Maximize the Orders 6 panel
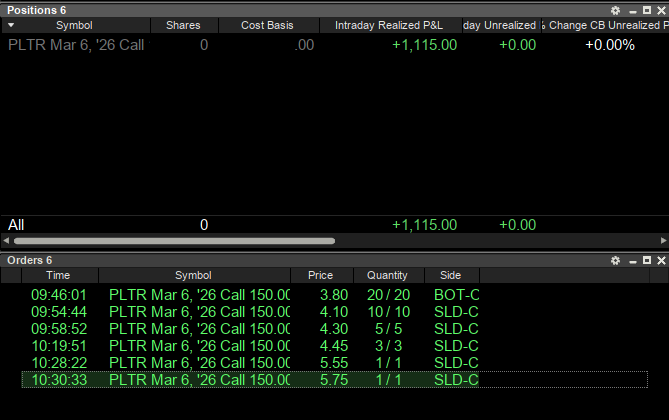 647,260
